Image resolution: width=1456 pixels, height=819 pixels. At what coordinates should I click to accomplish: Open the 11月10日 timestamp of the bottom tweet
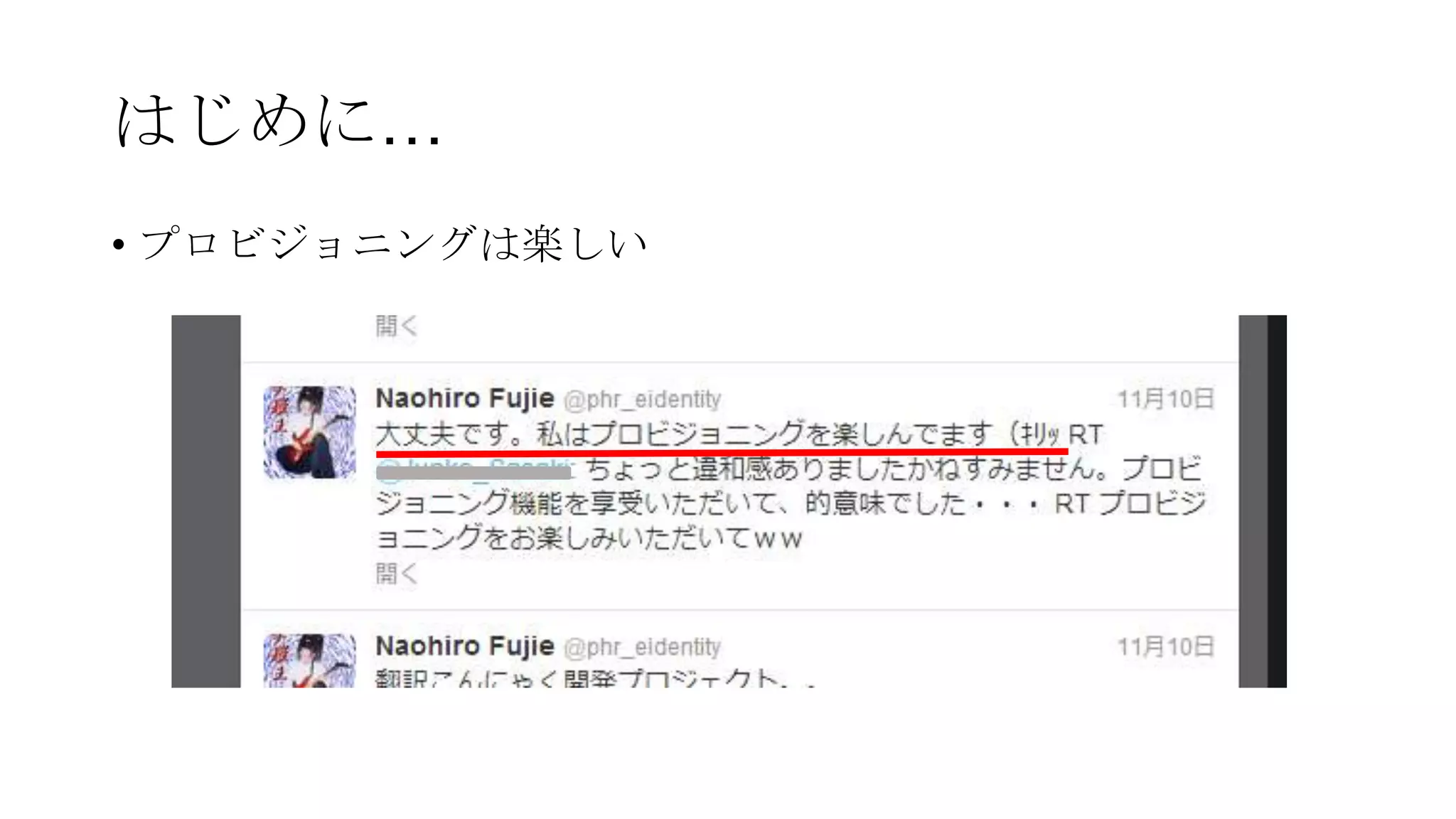pos(1166,646)
